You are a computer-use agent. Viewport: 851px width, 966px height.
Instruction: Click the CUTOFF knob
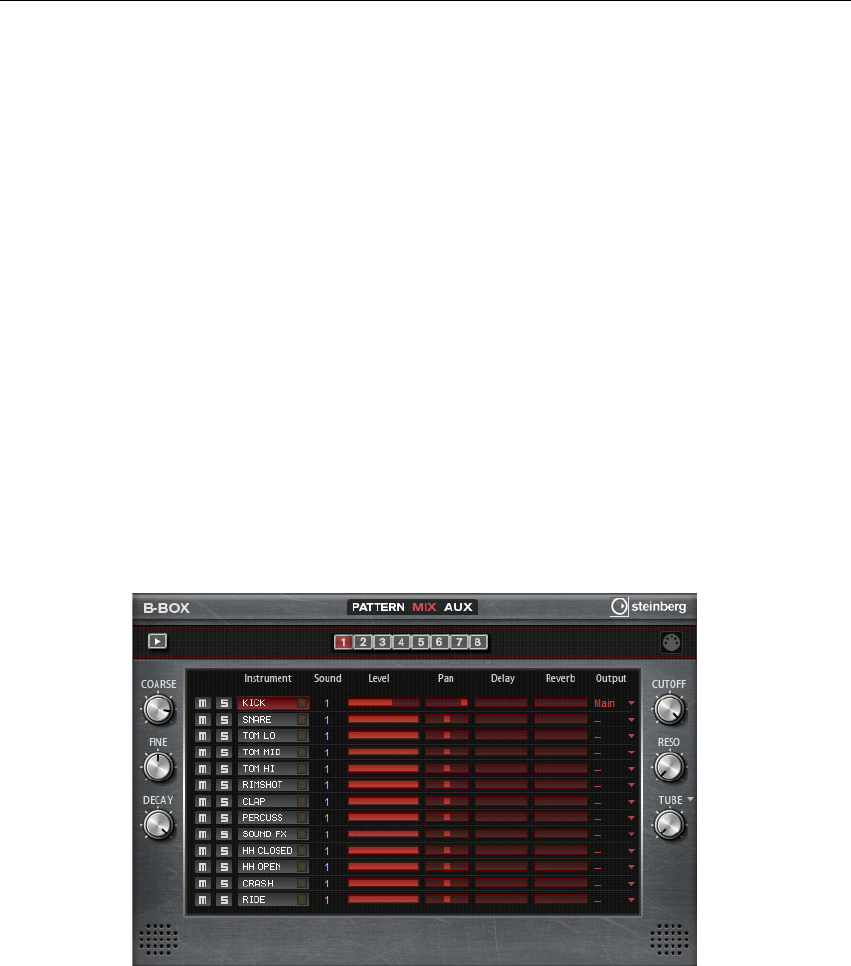669,710
